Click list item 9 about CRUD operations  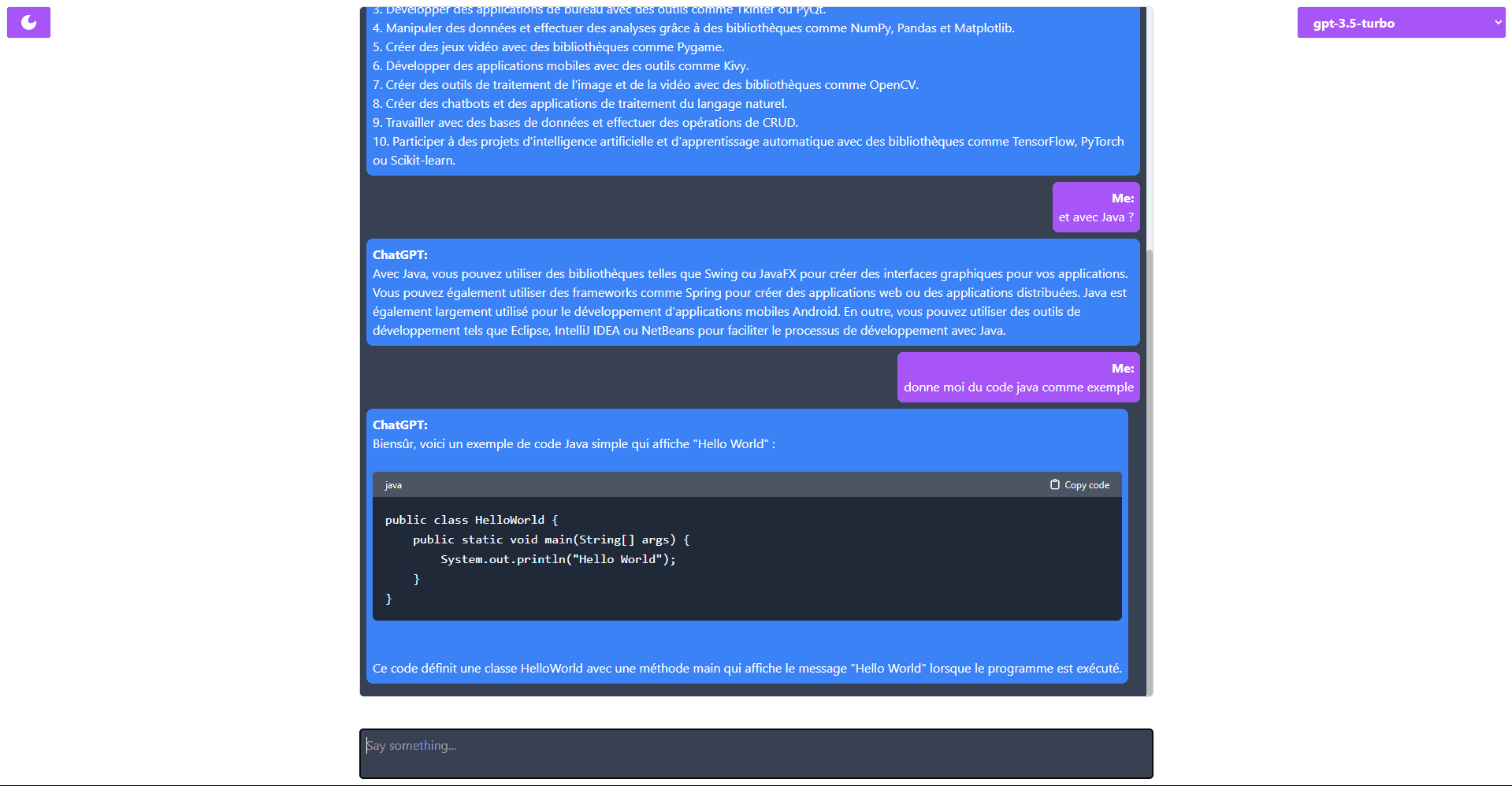585,123
